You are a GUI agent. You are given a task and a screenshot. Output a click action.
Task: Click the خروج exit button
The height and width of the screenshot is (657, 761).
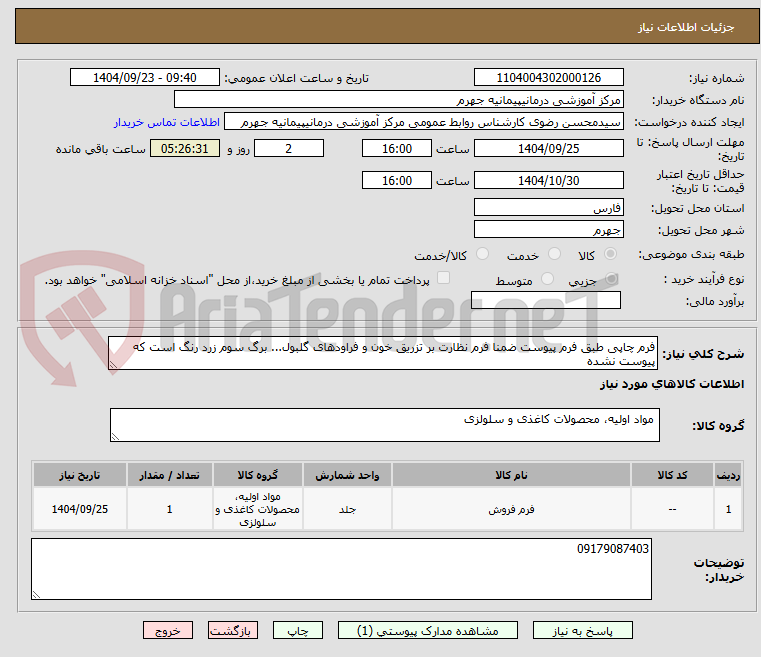pos(168,630)
